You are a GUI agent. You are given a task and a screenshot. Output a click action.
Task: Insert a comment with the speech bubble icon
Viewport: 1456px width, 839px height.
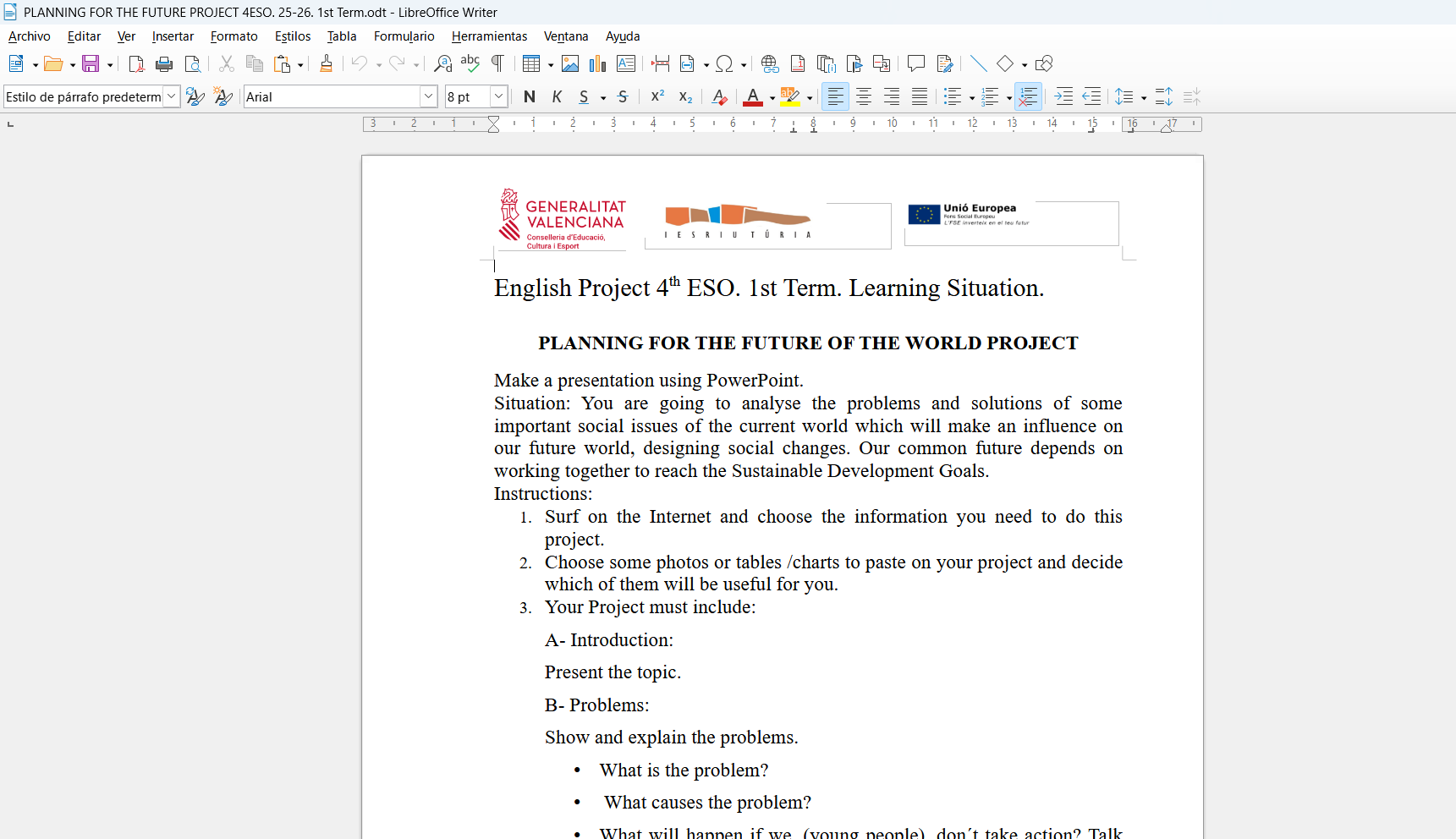point(915,64)
